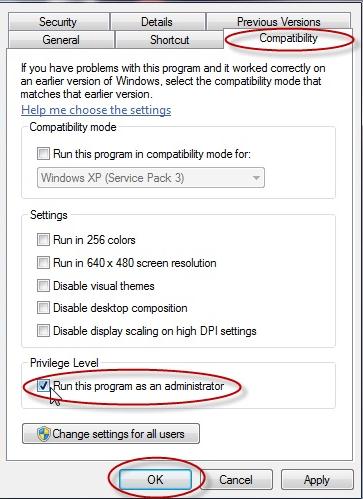Click the shield icon on Change settings button
363x499 pixels.
tap(44, 434)
